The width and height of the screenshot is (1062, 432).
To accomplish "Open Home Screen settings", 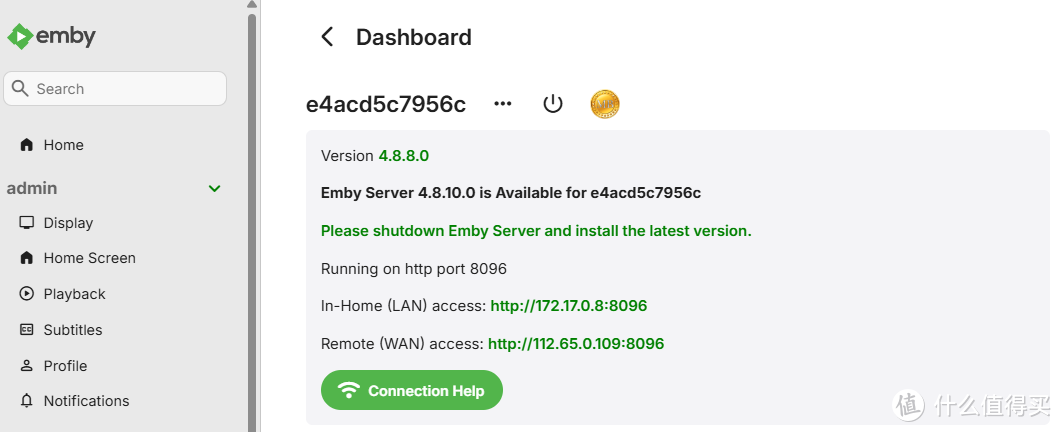I will pyautogui.click(x=89, y=258).
